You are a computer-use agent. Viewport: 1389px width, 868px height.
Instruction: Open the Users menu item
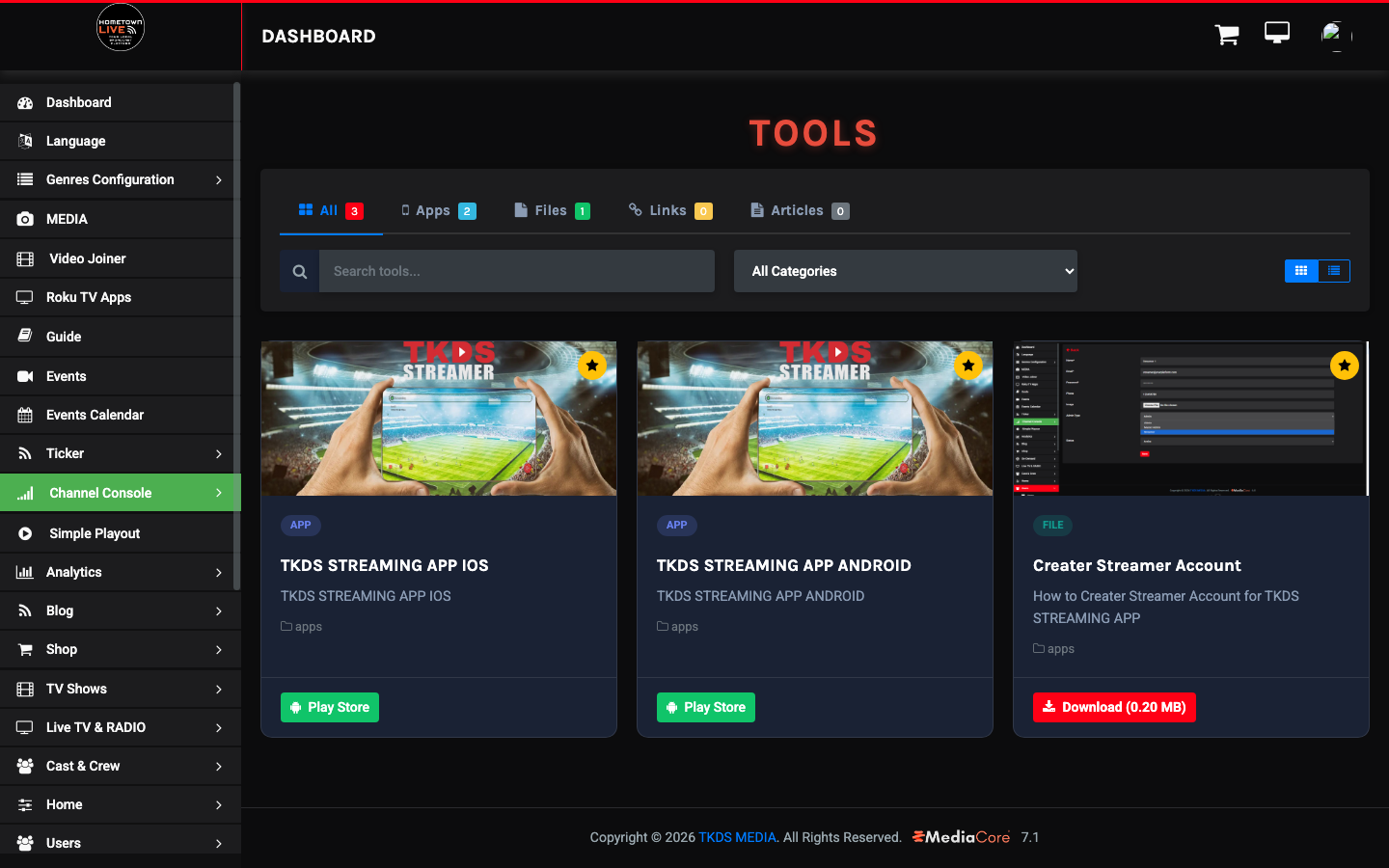(121, 843)
